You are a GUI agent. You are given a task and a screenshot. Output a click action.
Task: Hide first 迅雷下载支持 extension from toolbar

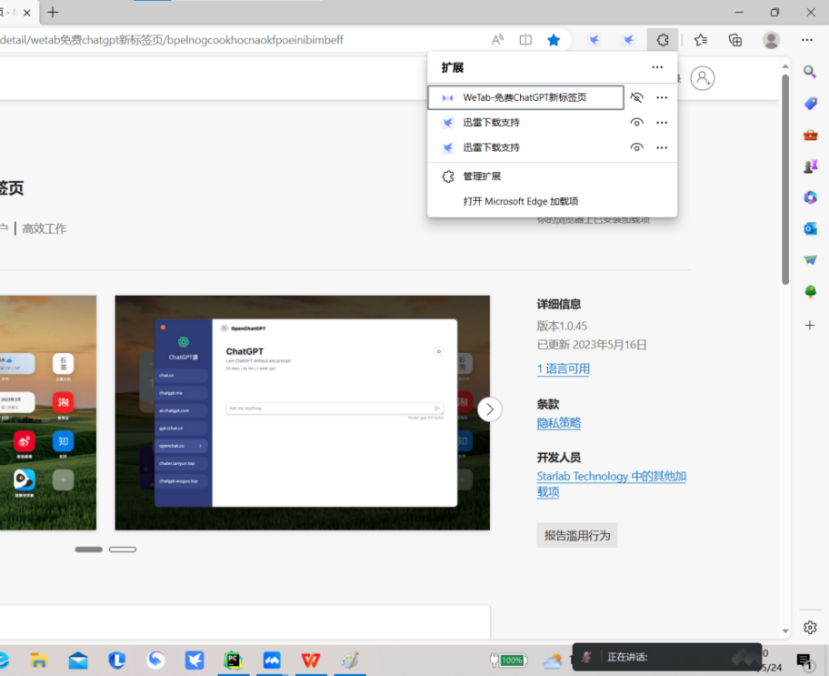pos(637,123)
